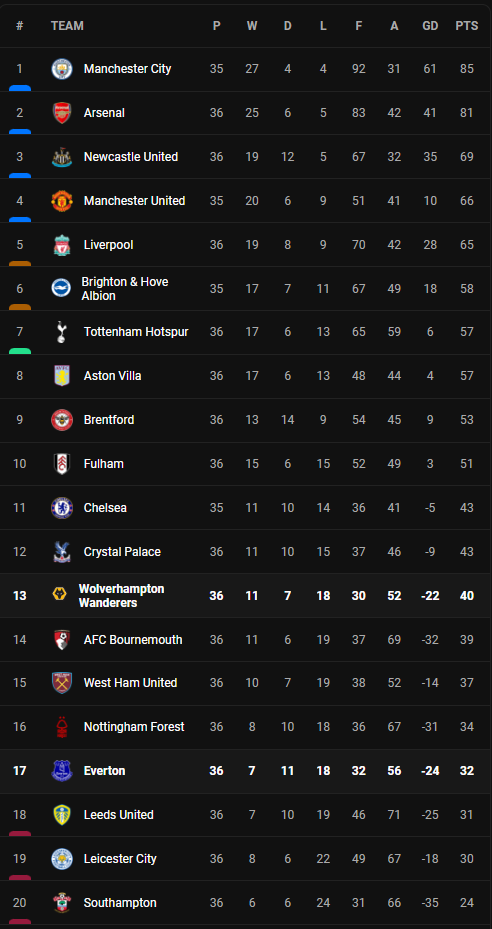The height and width of the screenshot is (929, 492).
Task: Select the Aston Villa team name
Action: pyautogui.click(x=113, y=376)
